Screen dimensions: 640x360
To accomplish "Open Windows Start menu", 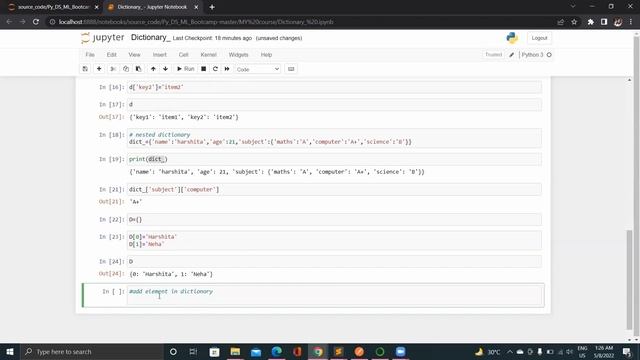I will pos(10,351).
